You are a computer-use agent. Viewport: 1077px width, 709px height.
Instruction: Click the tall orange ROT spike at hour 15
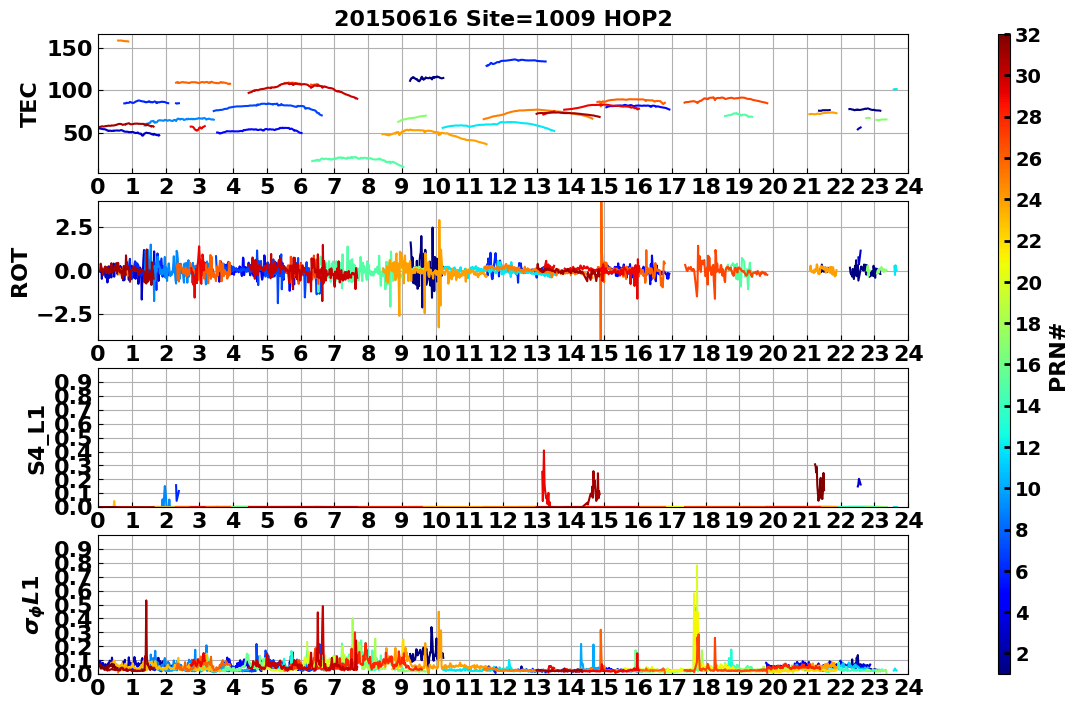coord(601,271)
